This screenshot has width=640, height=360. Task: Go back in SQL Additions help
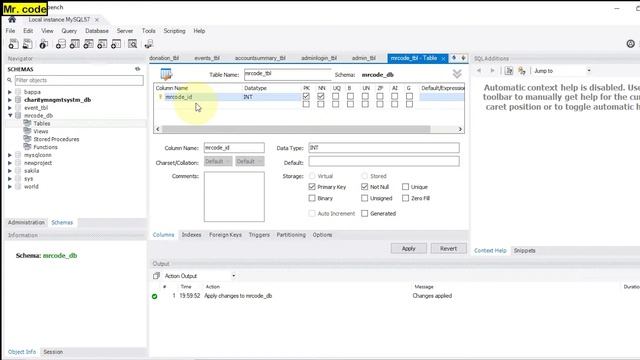(479, 71)
